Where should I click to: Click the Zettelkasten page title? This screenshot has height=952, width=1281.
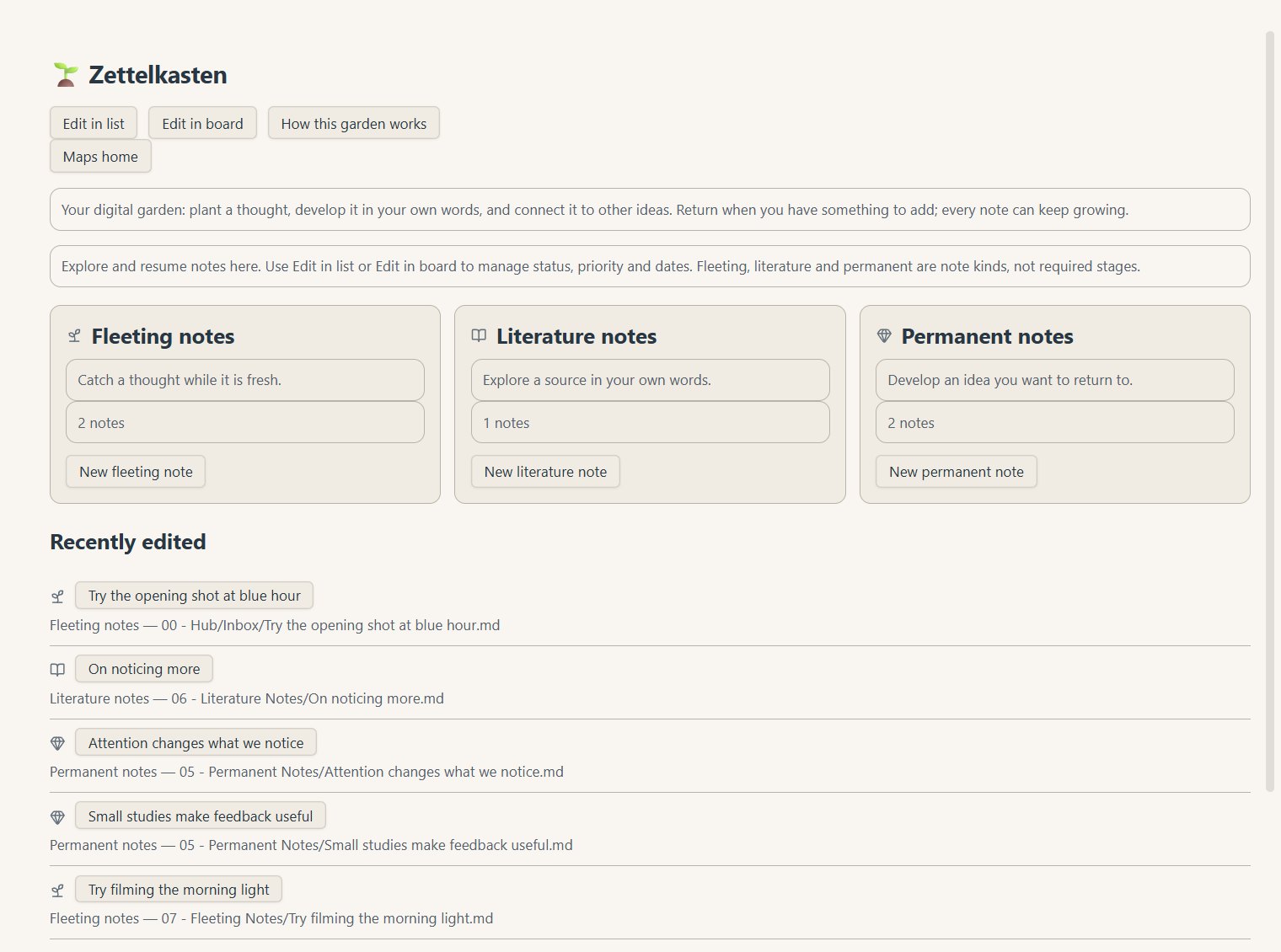158,75
